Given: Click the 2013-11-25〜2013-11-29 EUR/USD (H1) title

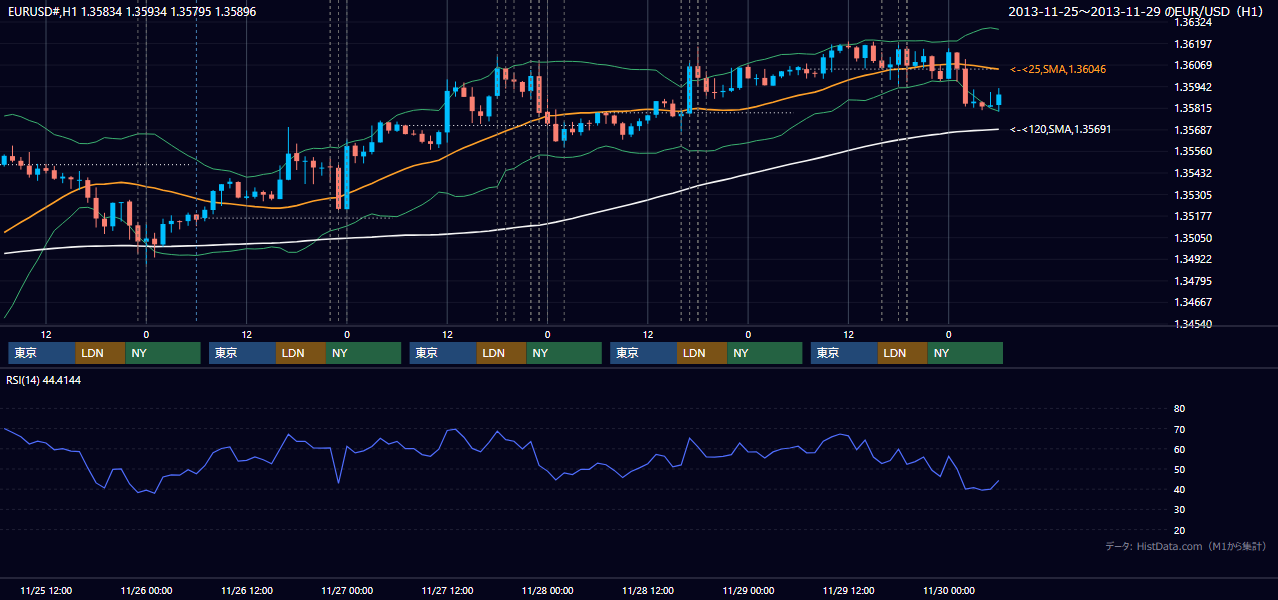Looking at the screenshot, I should [x=1136, y=11].
